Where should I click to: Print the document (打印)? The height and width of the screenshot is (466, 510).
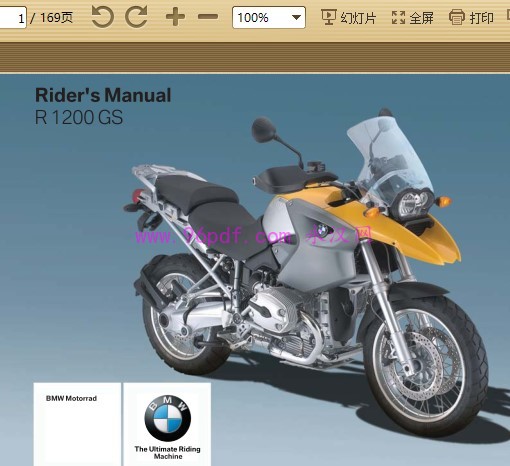pos(471,17)
